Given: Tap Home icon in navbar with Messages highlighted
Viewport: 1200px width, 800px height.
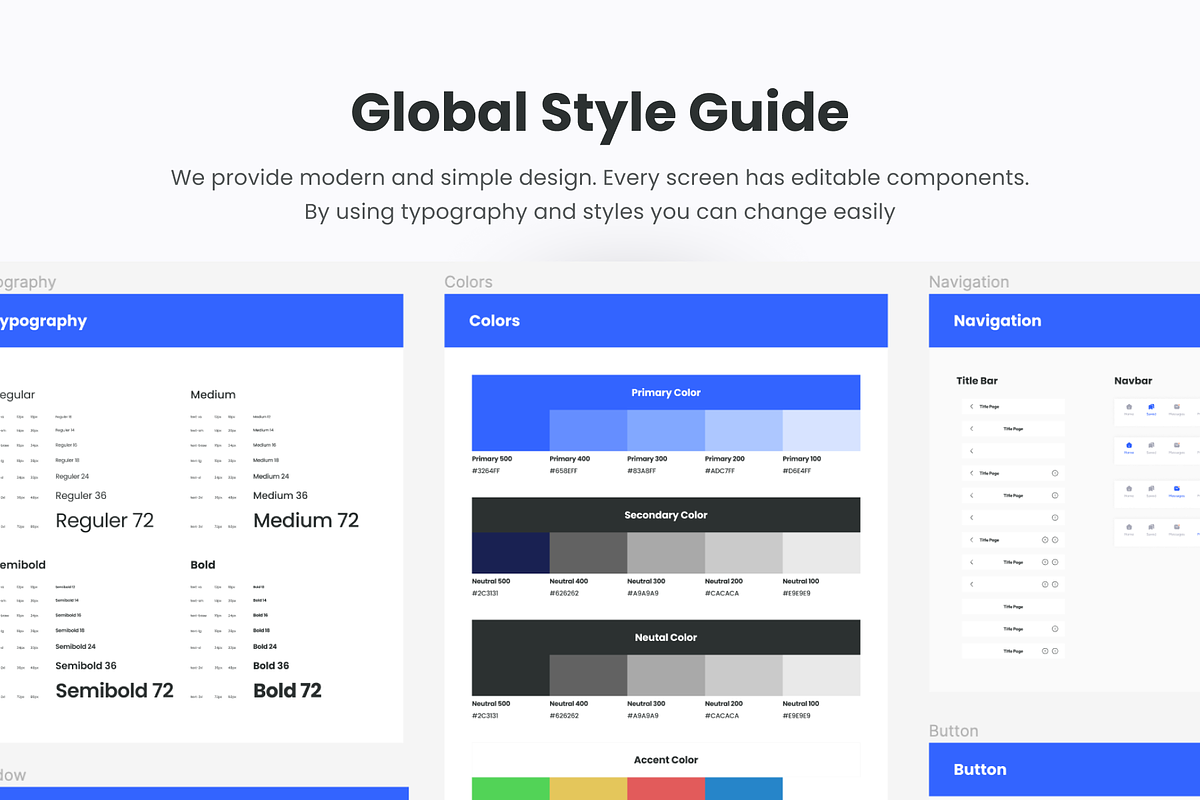Looking at the screenshot, I should click(1129, 488).
